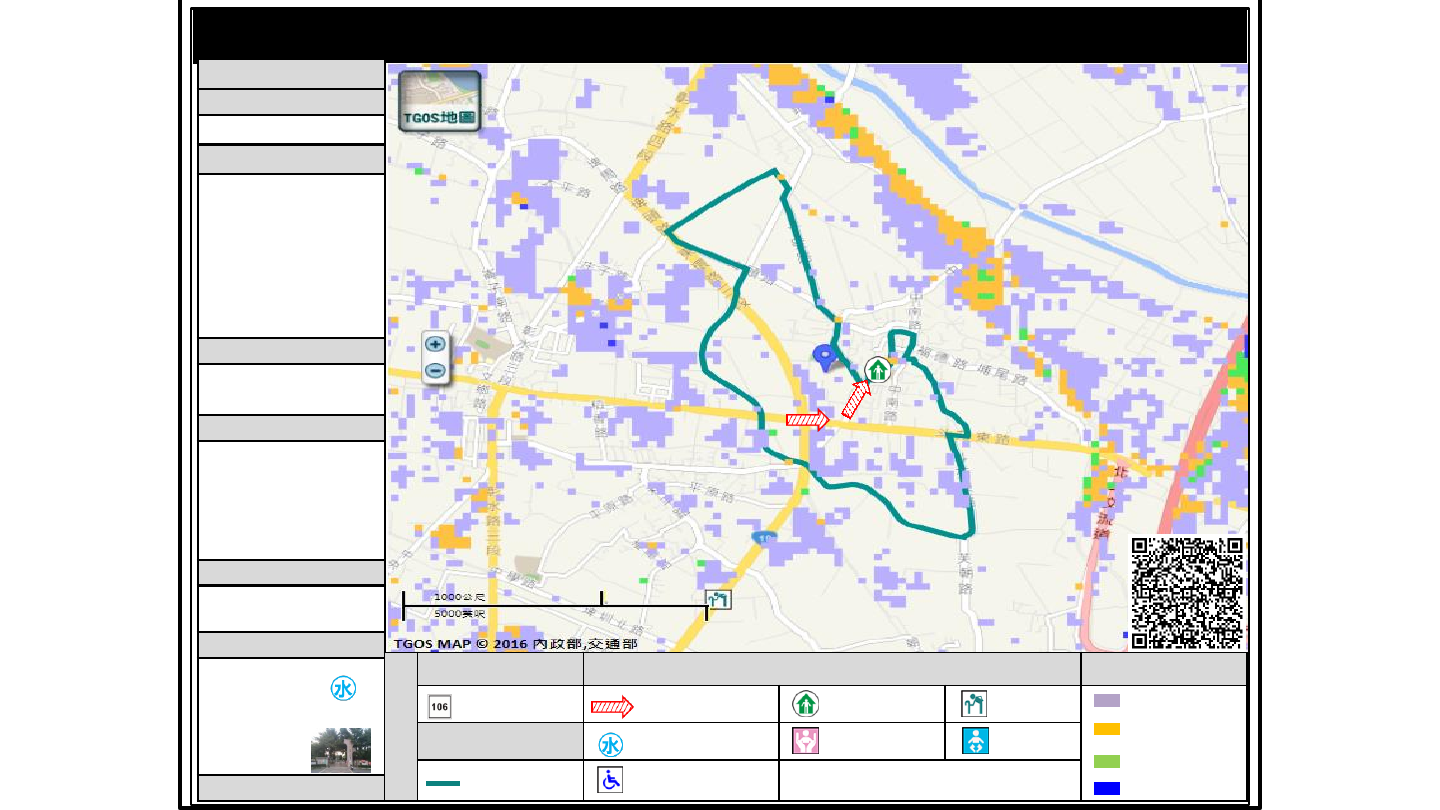Open the site photo thumbnail in the left panel
The height and width of the screenshot is (810, 1440).
(x=341, y=750)
